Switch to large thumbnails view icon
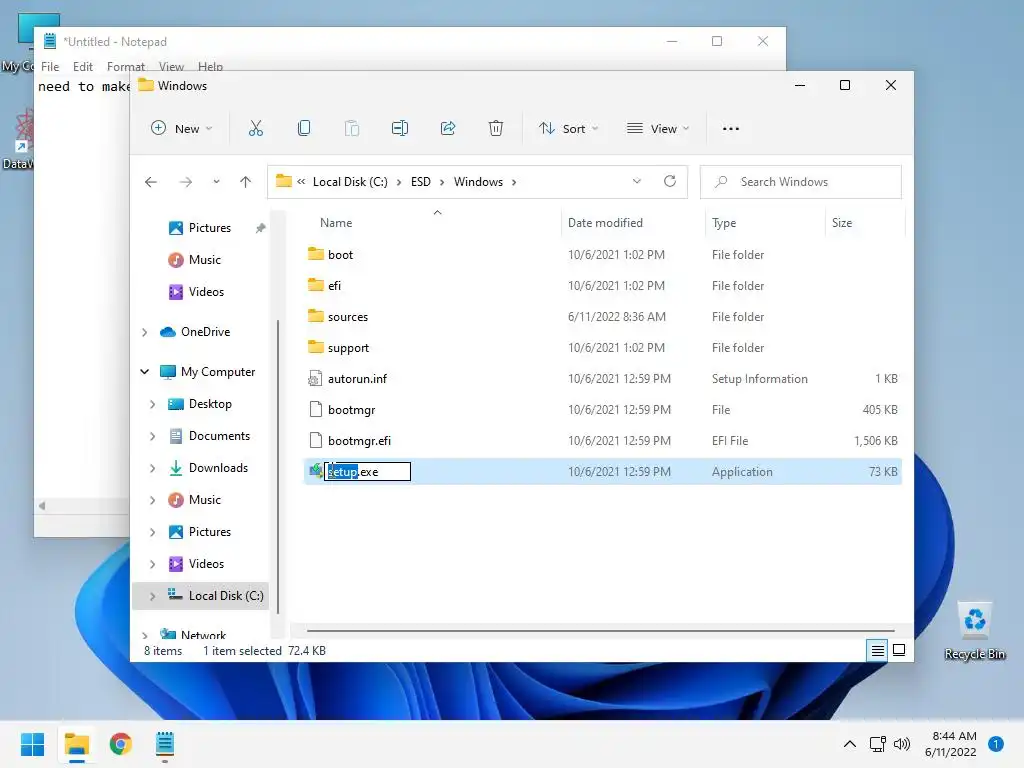The image size is (1024, 768). 899,650
